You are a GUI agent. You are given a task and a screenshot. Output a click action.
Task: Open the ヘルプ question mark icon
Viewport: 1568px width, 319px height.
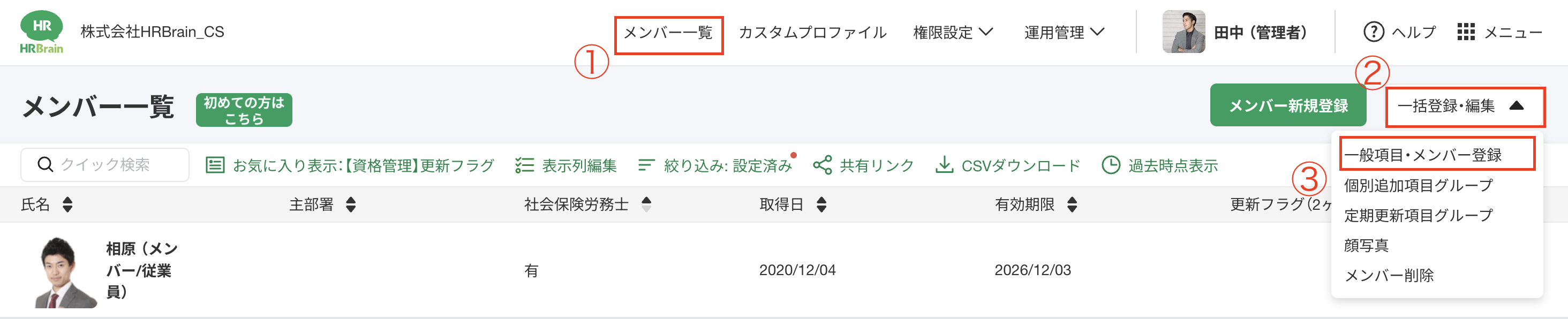[x=1374, y=32]
